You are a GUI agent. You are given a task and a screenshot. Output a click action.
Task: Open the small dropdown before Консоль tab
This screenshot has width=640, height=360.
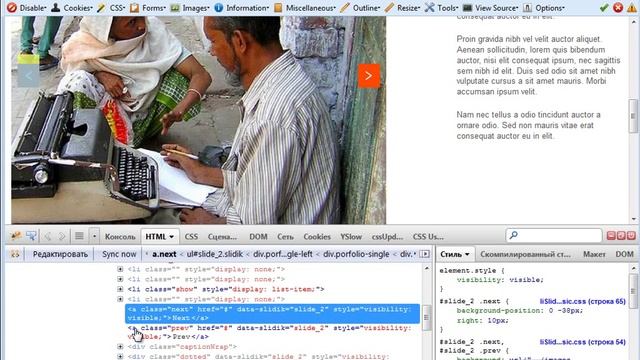pos(94,236)
